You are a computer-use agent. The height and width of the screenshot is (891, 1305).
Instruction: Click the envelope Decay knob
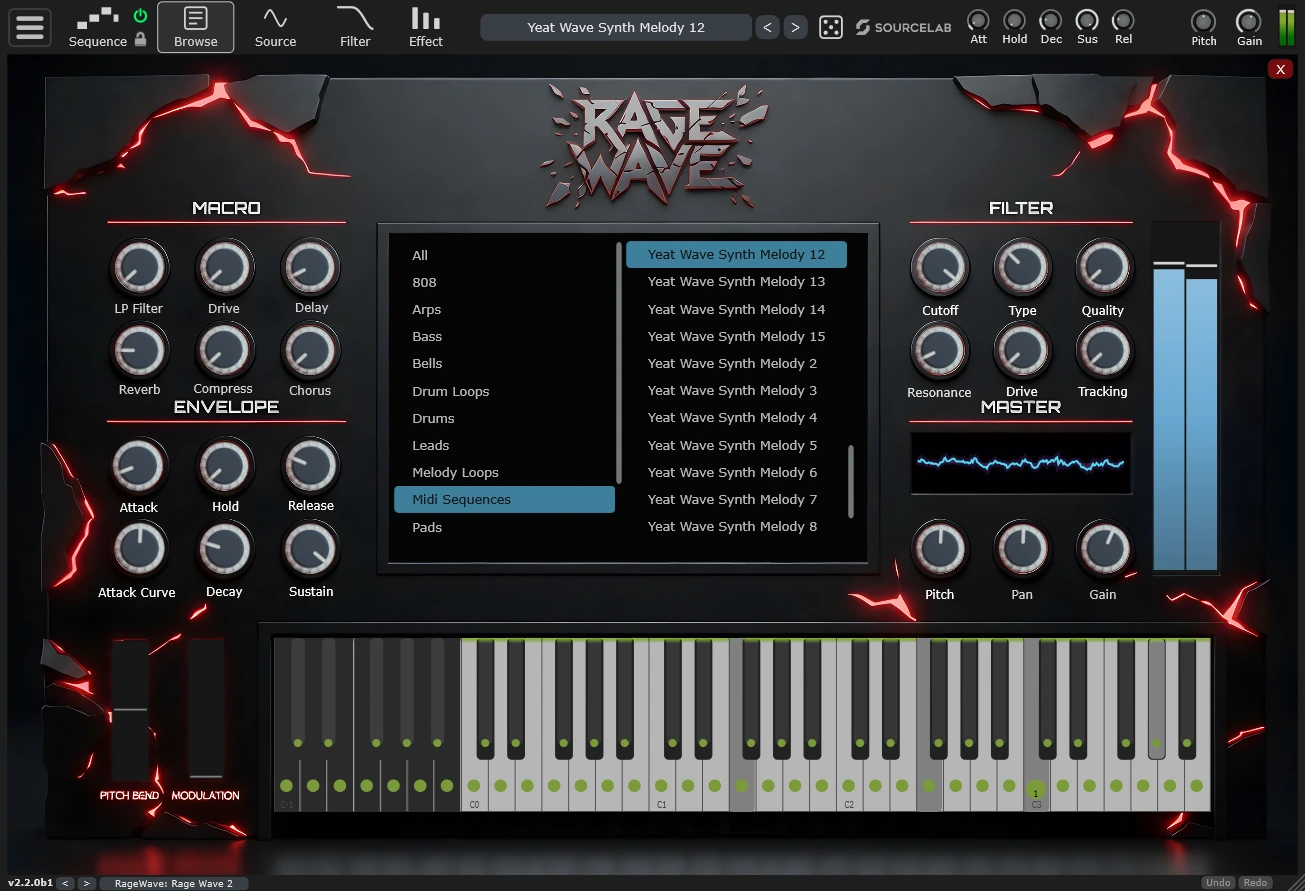225,551
